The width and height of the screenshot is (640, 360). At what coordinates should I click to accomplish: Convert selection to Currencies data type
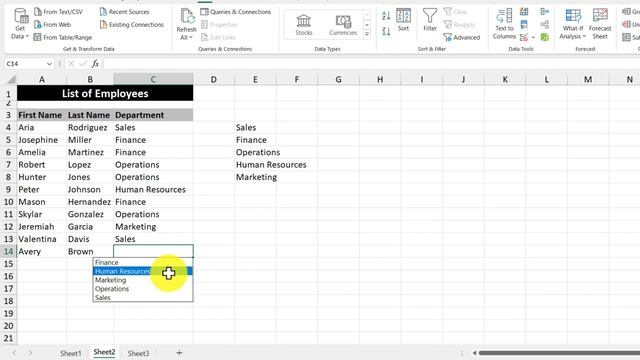343,24
